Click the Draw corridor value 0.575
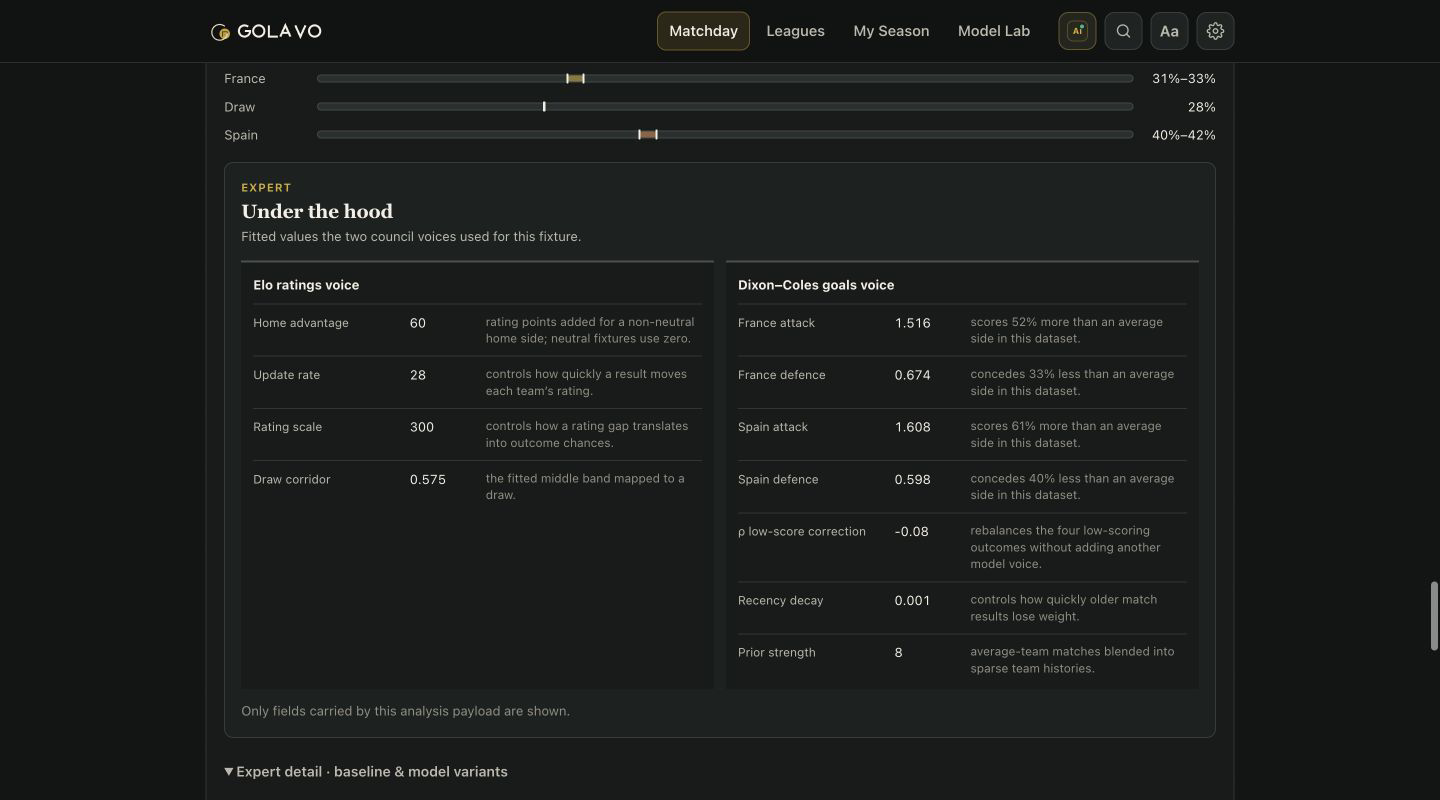Screen dimensions: 1440x800 [x=428, y=479]
